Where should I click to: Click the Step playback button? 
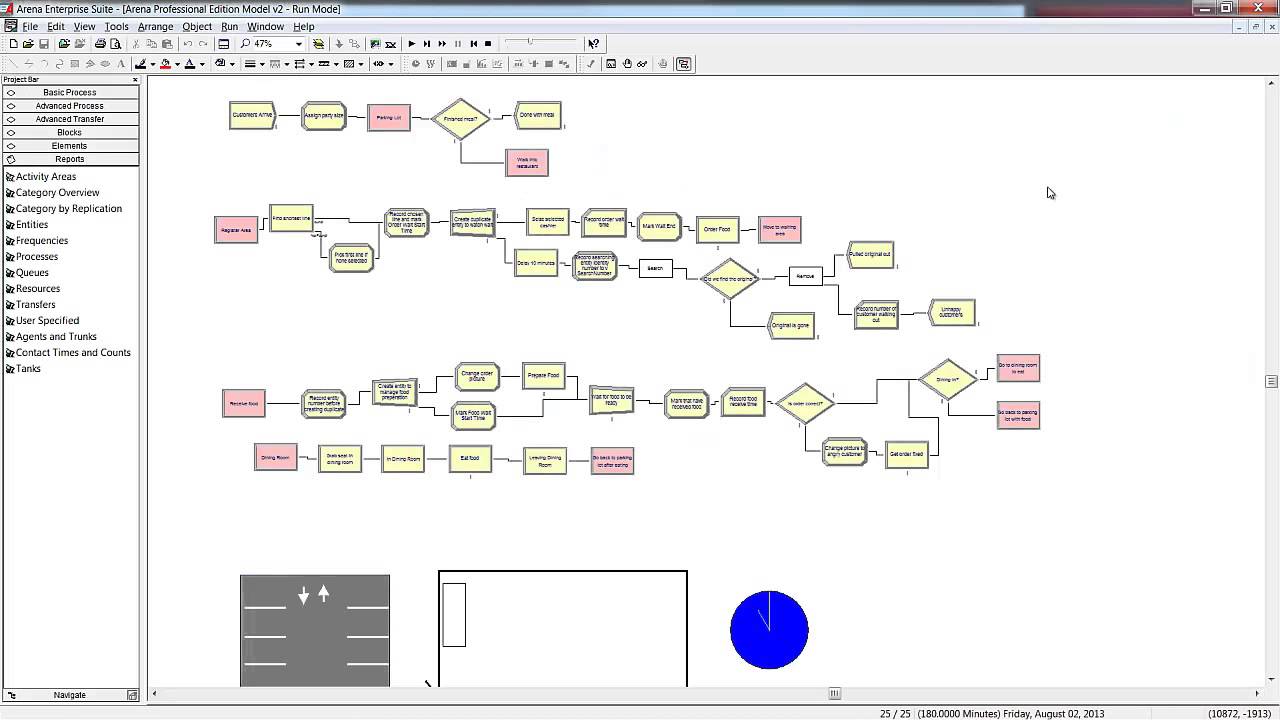(x=427, y=44)
